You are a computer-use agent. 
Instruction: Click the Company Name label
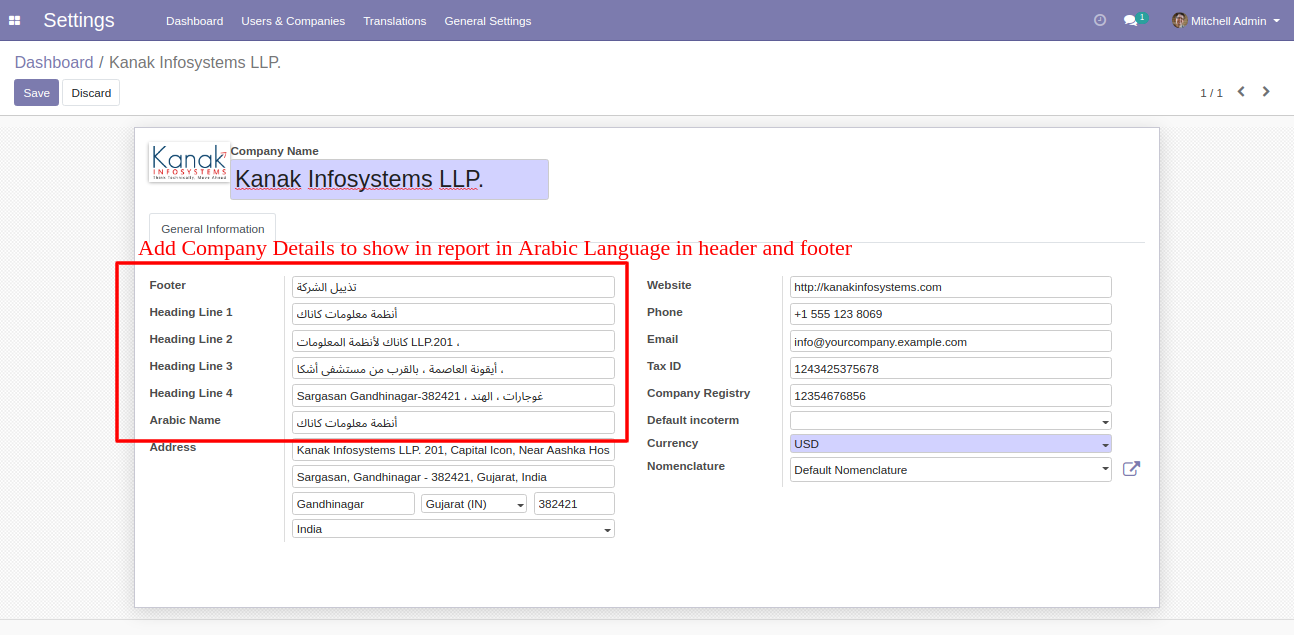[275, 151]
